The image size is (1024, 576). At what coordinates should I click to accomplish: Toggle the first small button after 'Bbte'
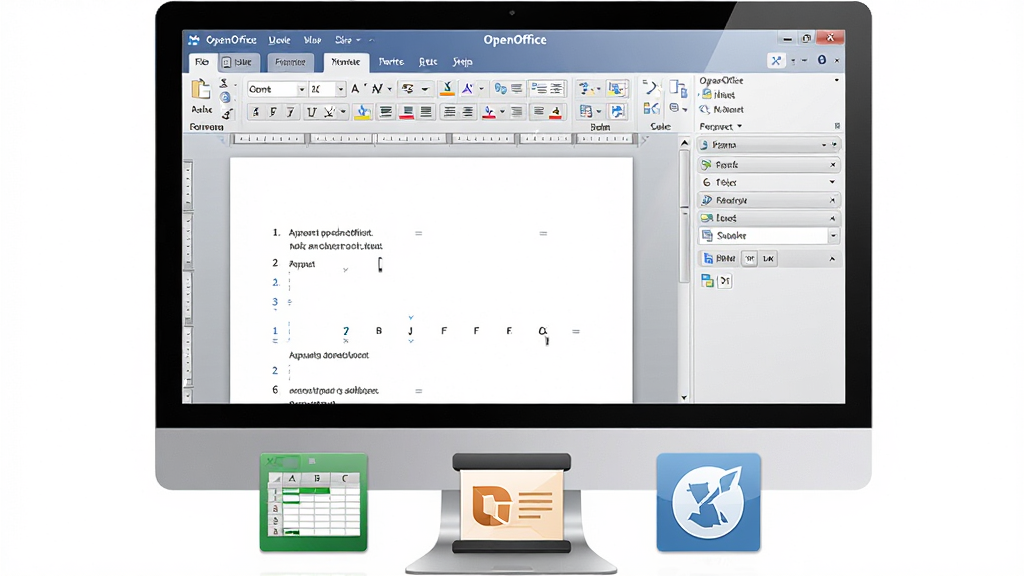749,259
